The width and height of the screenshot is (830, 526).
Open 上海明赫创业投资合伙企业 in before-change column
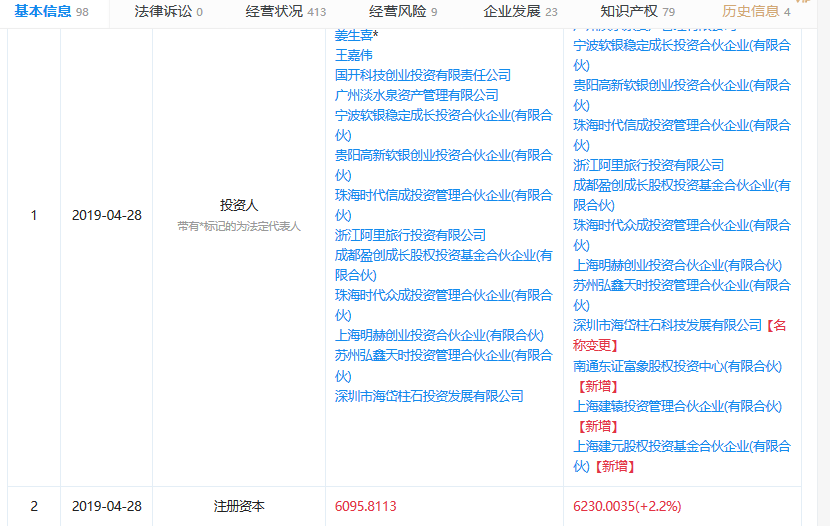pyautogui.click(x=439, y=335)
